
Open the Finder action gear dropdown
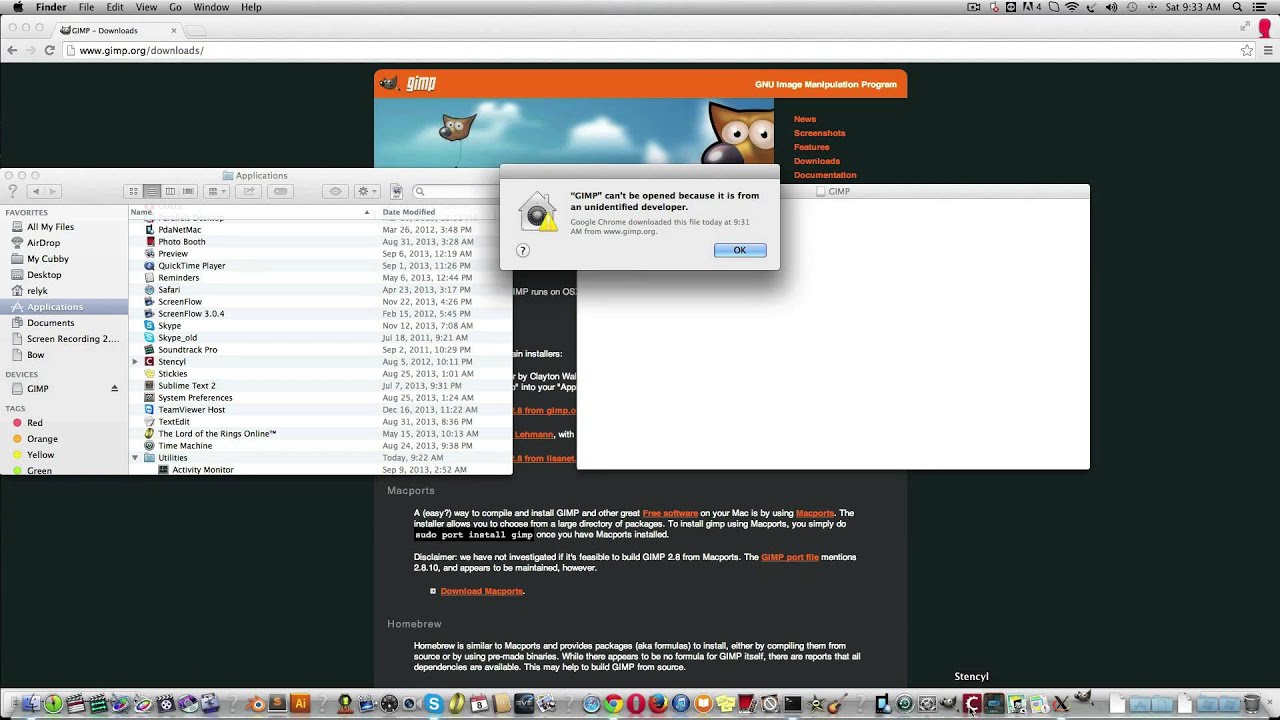tap(367, 191)
